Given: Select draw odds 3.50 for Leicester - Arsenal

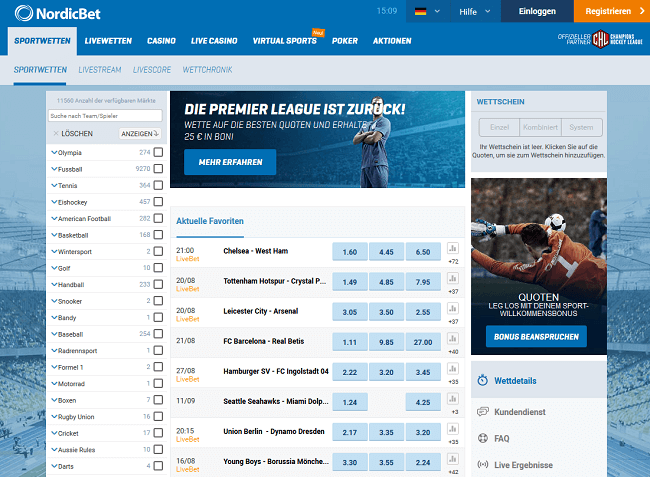Looking at the screenshot, I should click(386, 312).
